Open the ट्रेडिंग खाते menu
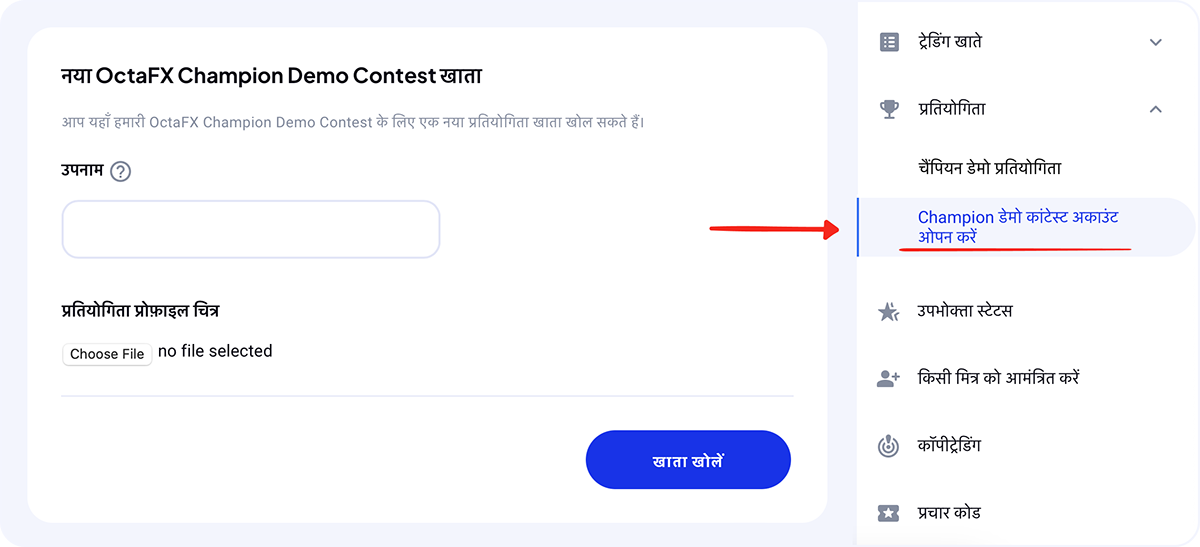This screenshot has width=1200, height=547. click(1022, 42)
